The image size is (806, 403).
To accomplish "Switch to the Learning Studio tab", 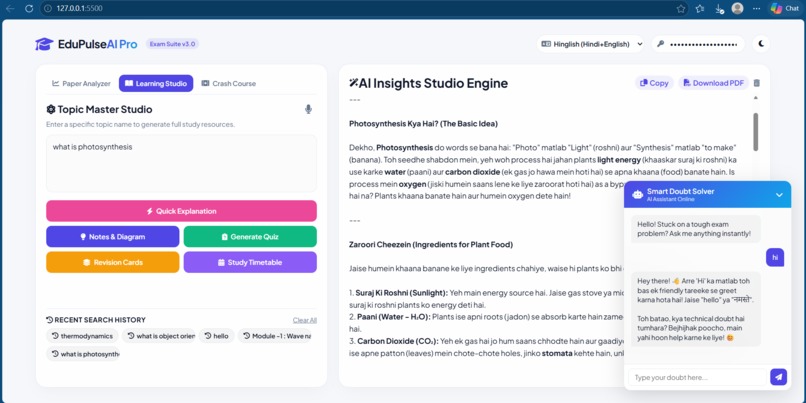I will click(x=156, y=83).
